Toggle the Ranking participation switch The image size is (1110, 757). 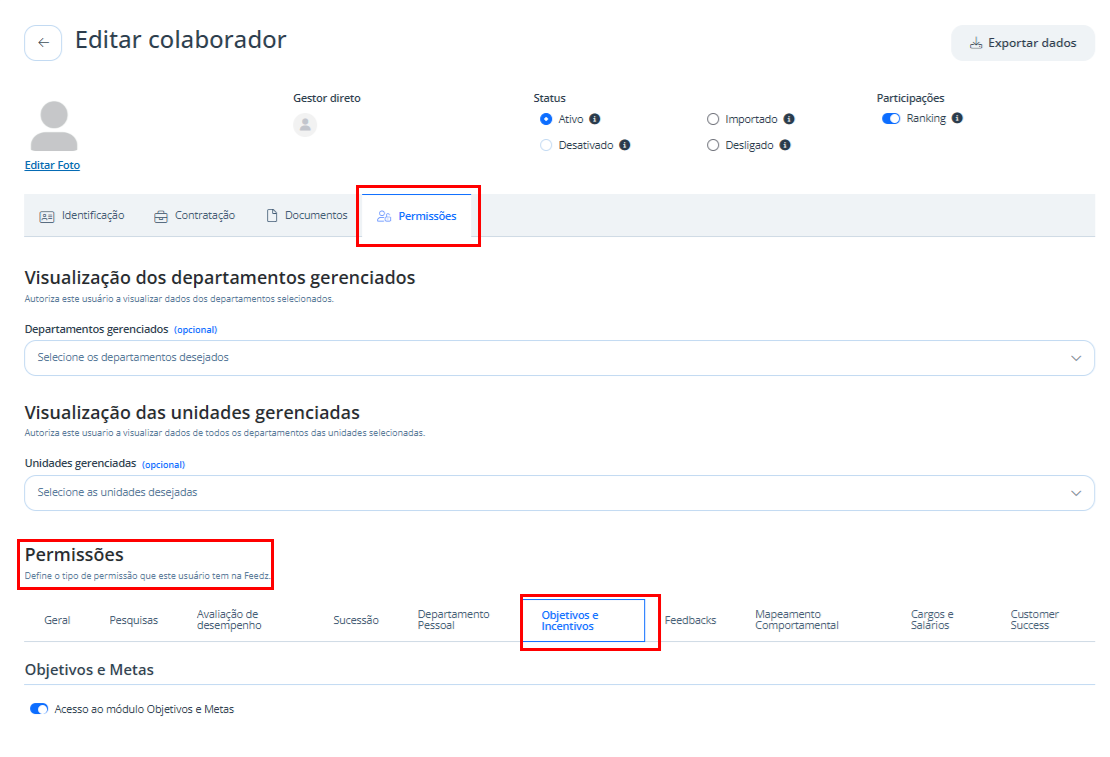(x=891, y=118)
